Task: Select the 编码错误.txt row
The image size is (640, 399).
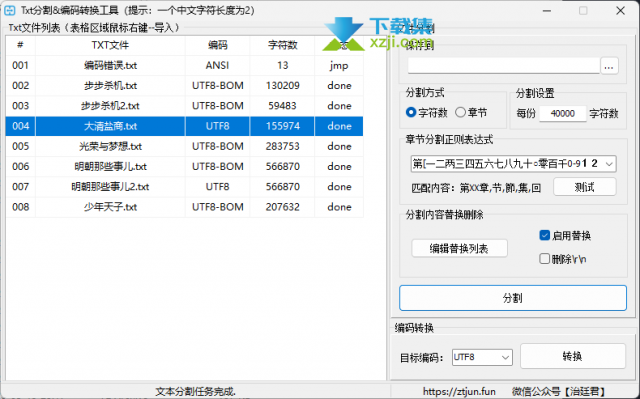Action: [x=184, y=66]
